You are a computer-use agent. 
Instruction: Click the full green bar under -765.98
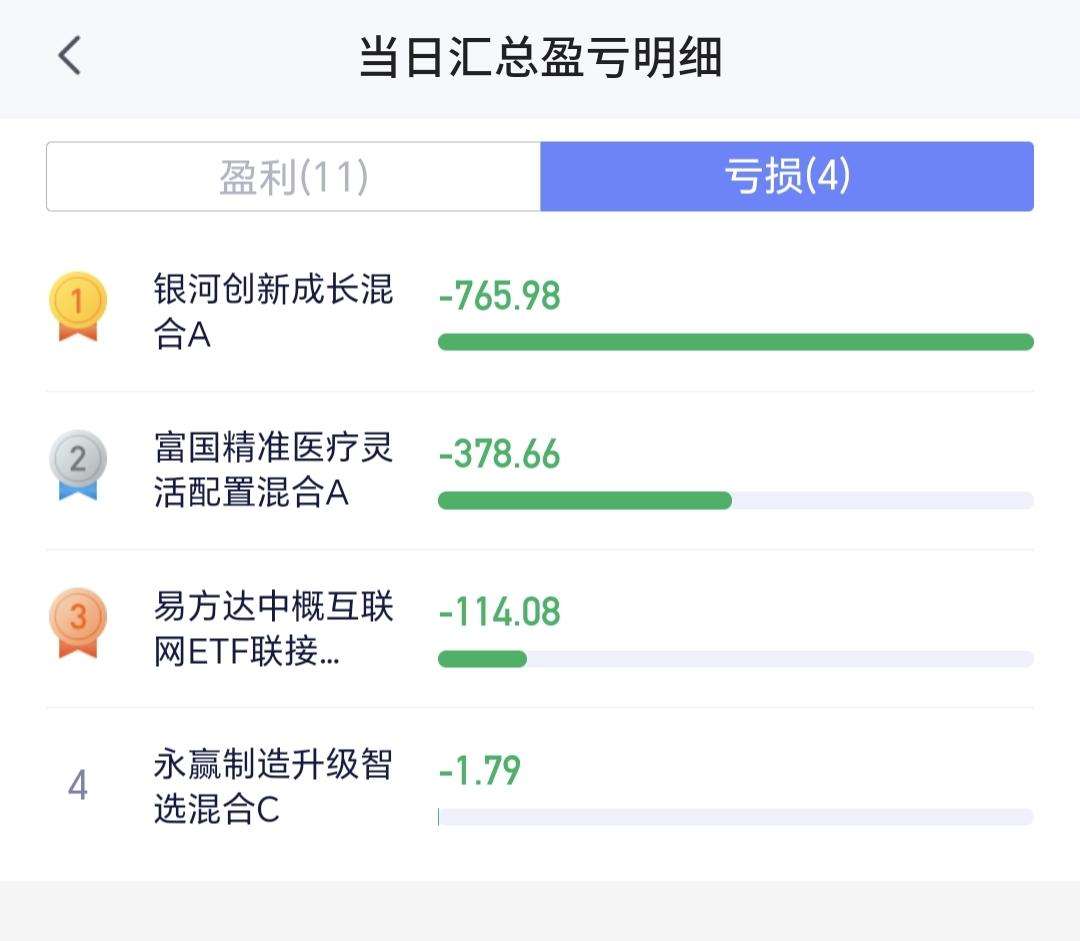click(735, 342)
